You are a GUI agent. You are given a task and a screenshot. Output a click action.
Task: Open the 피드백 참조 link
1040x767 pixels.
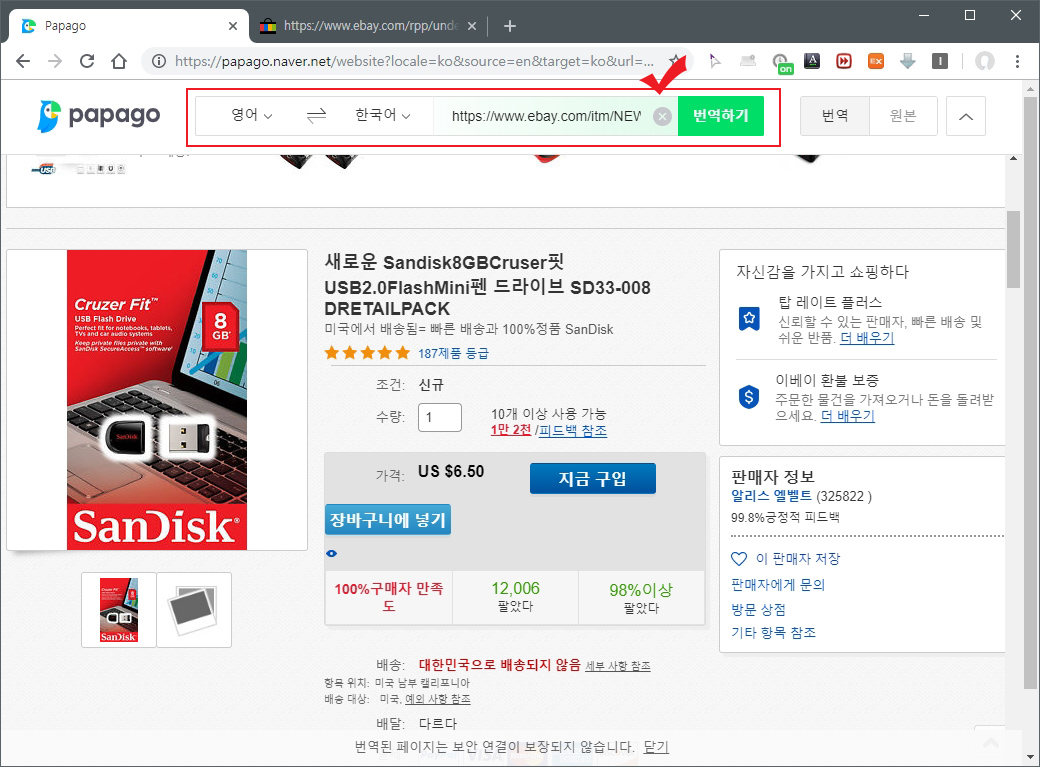pos(572,431)
